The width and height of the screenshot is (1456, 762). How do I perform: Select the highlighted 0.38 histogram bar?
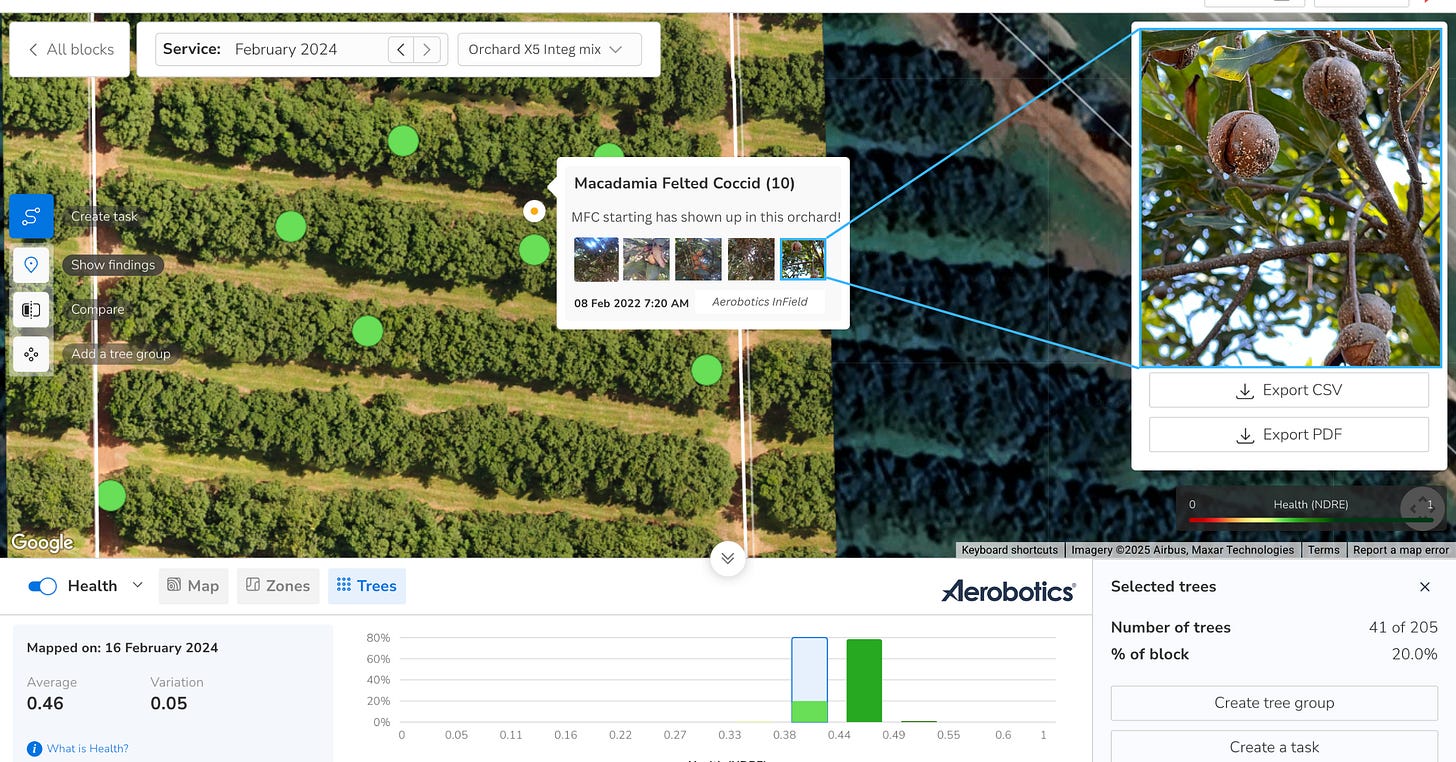coord(810,680)
